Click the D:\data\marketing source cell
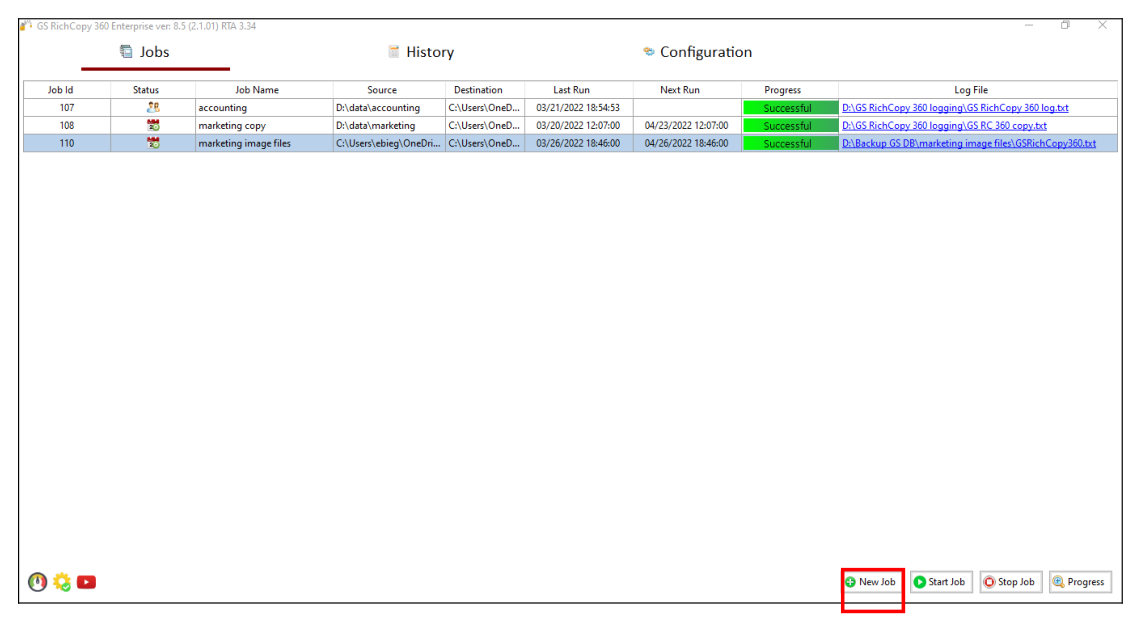The height and width of the screenshot is (622, 1141). (389, 125)
